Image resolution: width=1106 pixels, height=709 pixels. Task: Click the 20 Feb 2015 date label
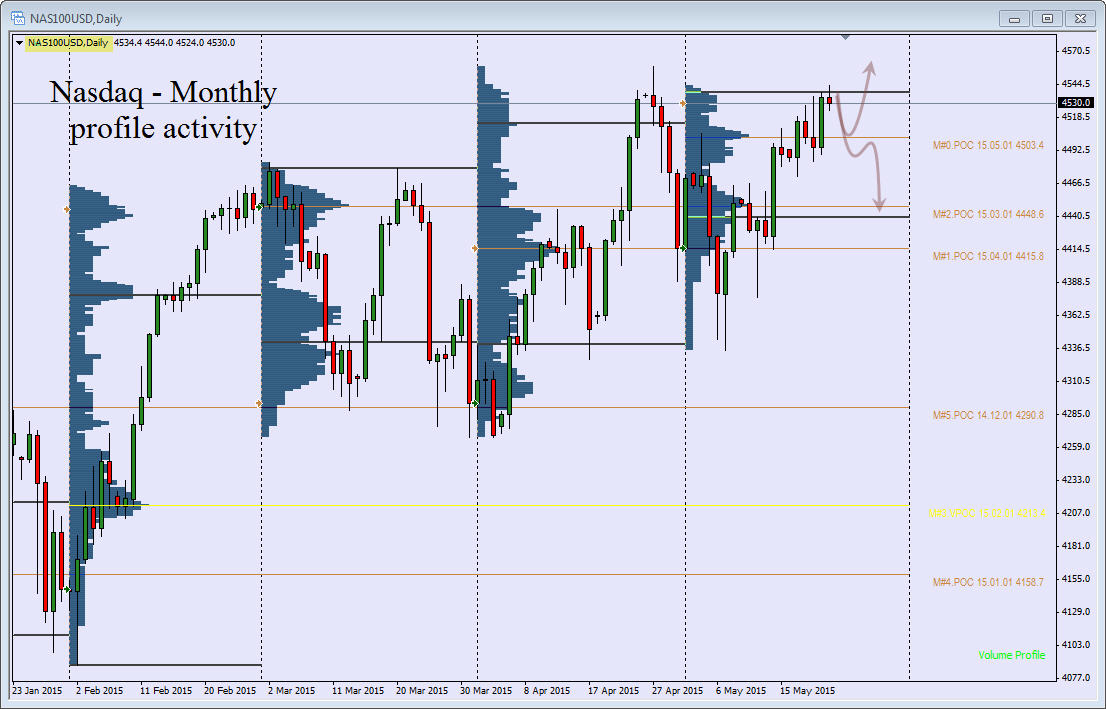[x=230, y=691]
